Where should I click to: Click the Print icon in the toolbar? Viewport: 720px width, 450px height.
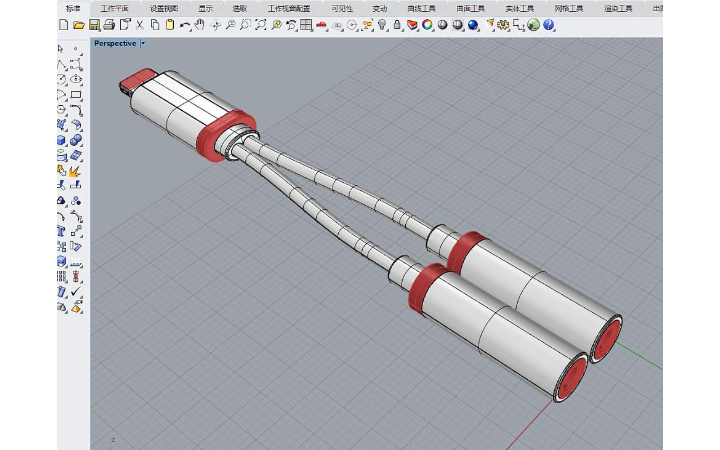[109, 24]
